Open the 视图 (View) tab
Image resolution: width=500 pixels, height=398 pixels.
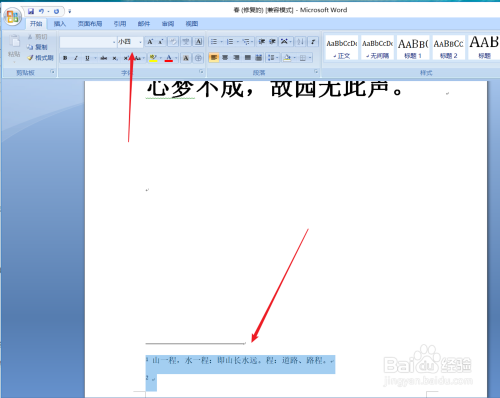click(x=192, y=24)
